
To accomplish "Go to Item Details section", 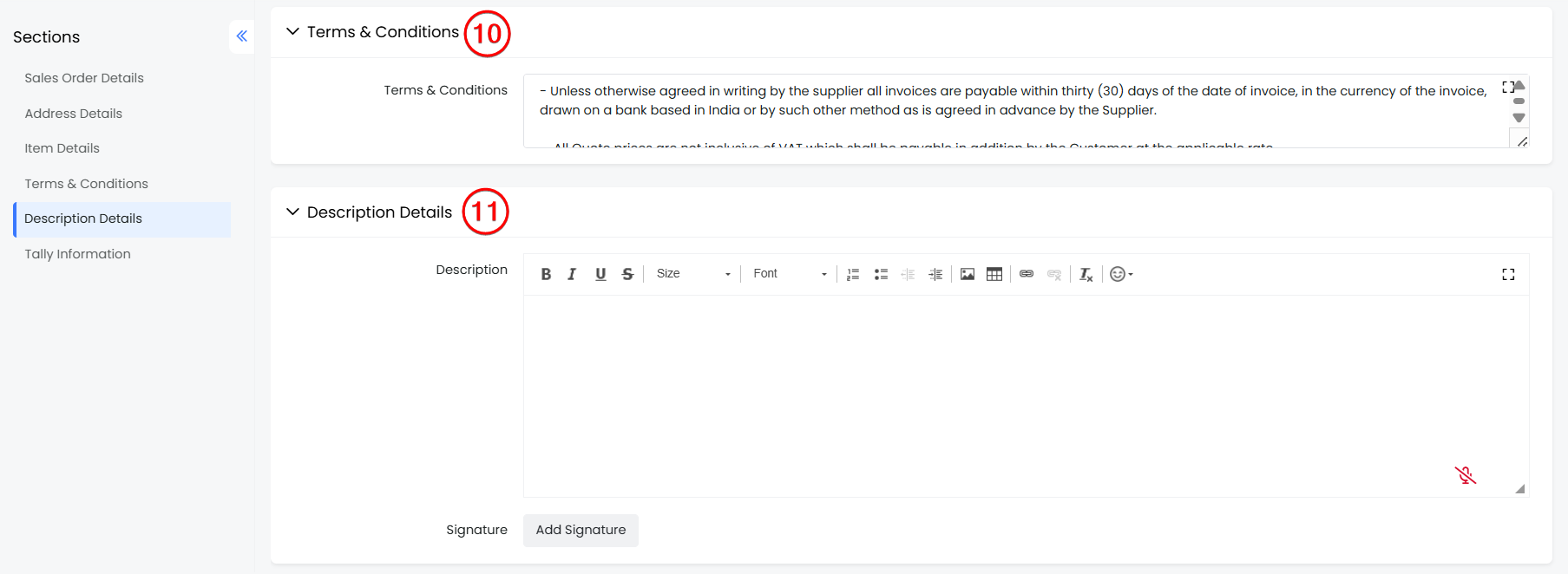I will (62, 148).
